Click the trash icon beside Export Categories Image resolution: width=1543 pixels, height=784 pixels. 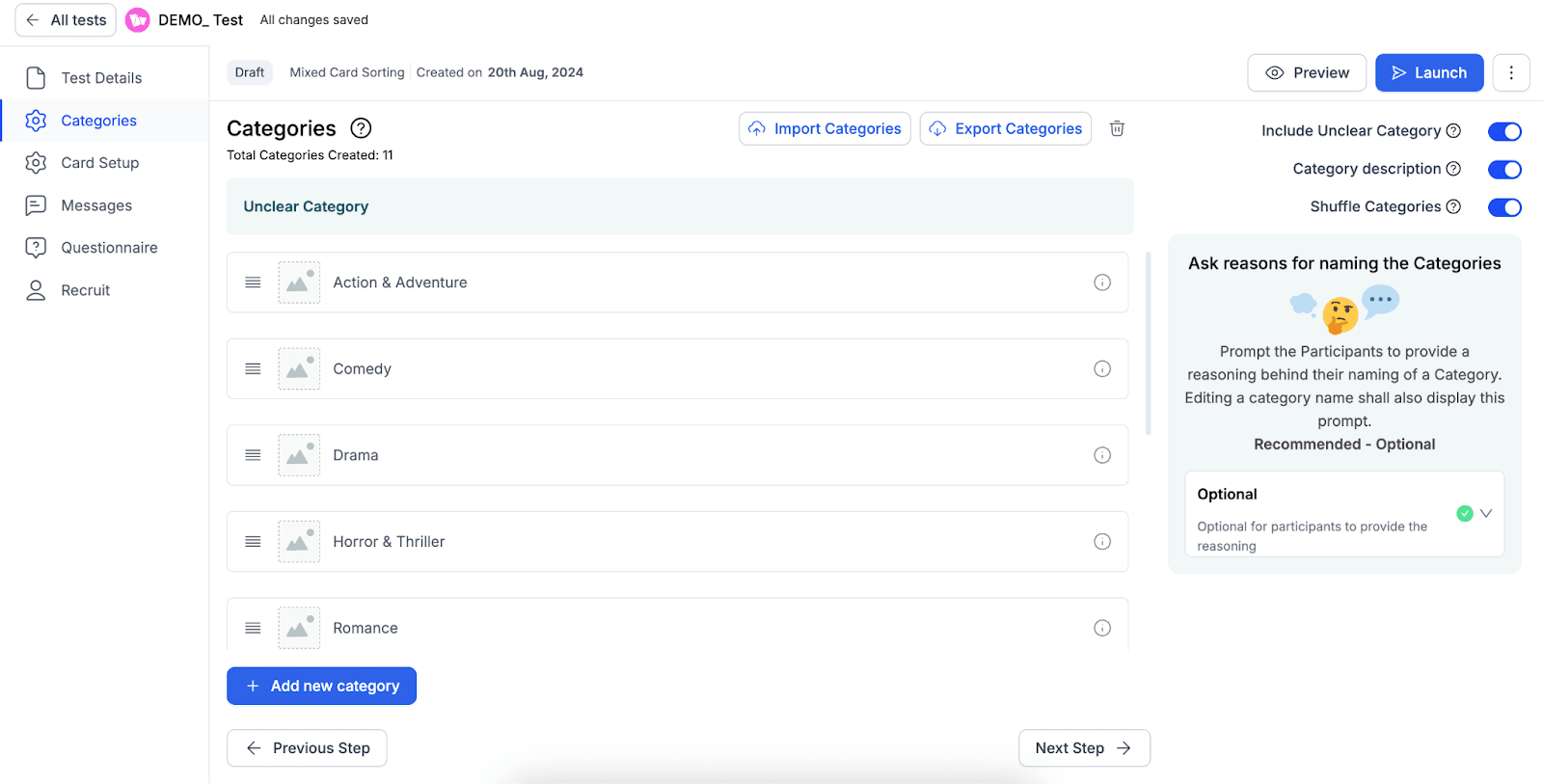[1117, 128]
